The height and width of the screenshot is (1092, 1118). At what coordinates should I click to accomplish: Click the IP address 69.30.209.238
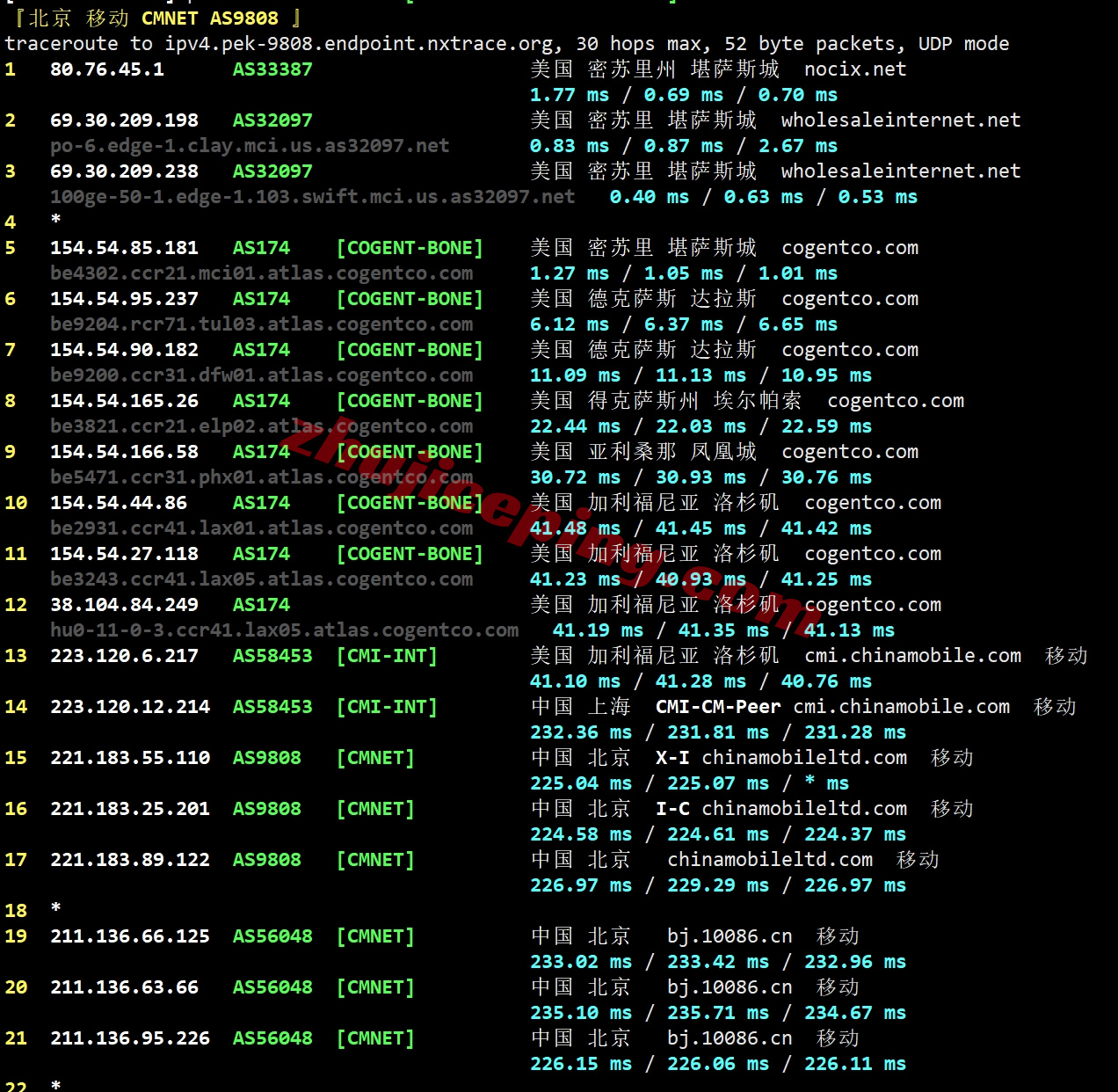[124, 171]
